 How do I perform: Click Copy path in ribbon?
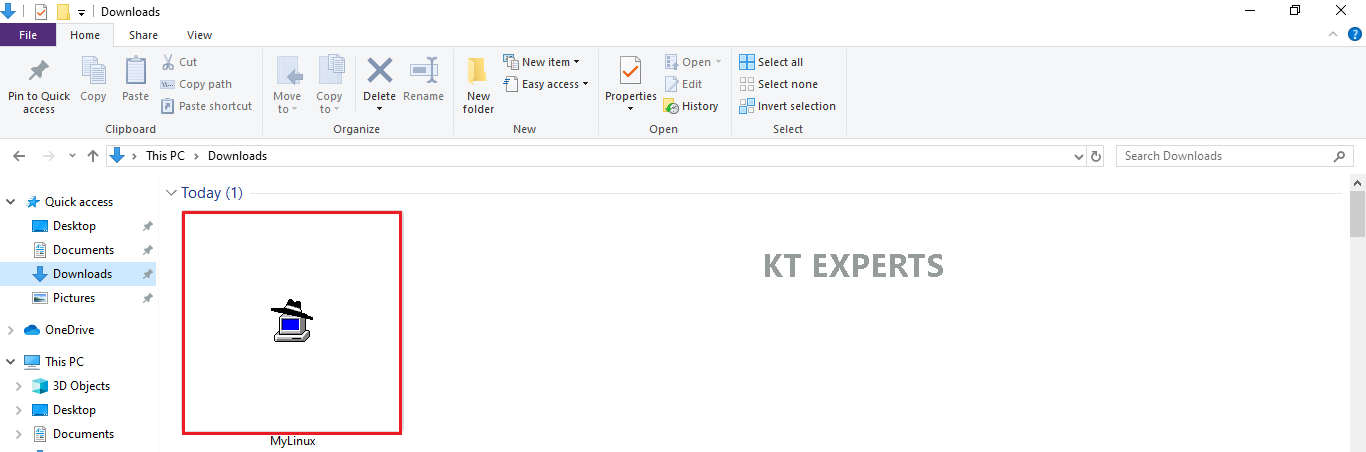[196, 84]
